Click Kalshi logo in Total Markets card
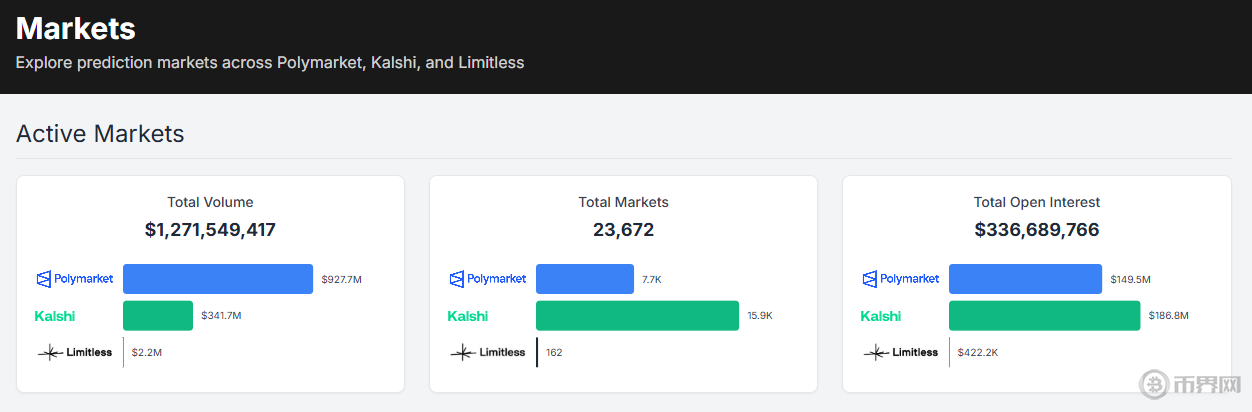The image size is (1252, 412). (468, 316)
